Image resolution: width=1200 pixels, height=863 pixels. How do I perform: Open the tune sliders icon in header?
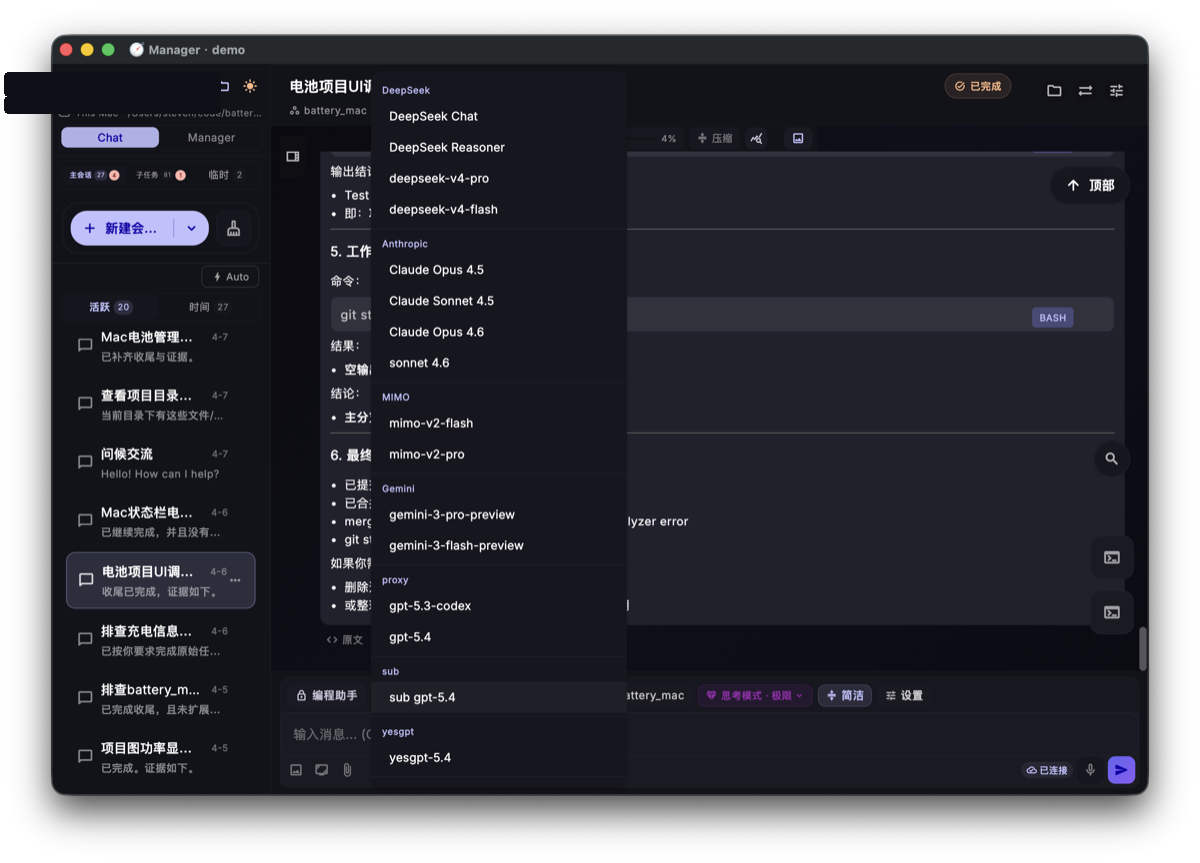(1117, 90)
